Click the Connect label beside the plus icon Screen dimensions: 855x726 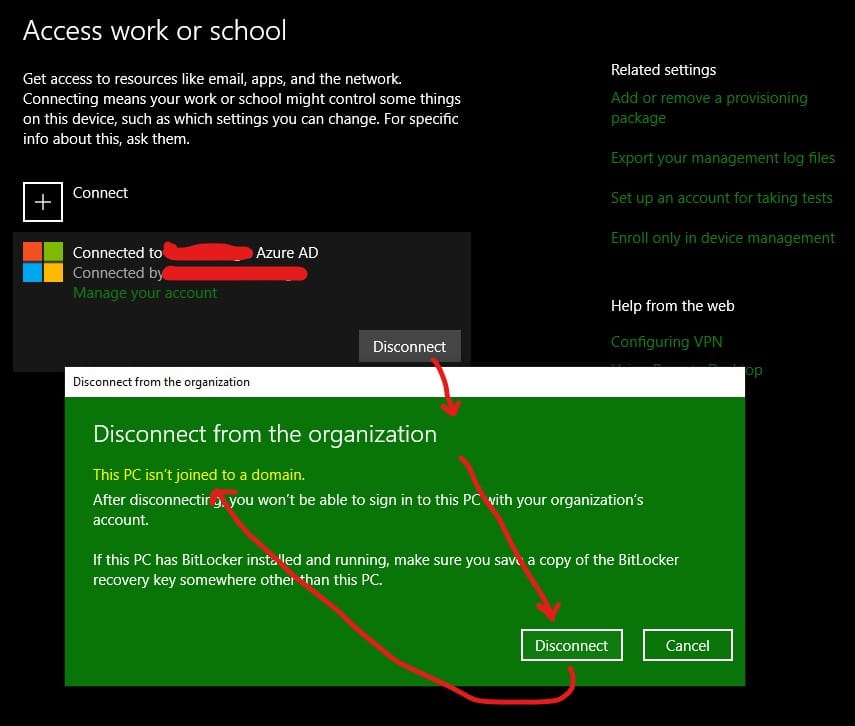pos(100,193)
